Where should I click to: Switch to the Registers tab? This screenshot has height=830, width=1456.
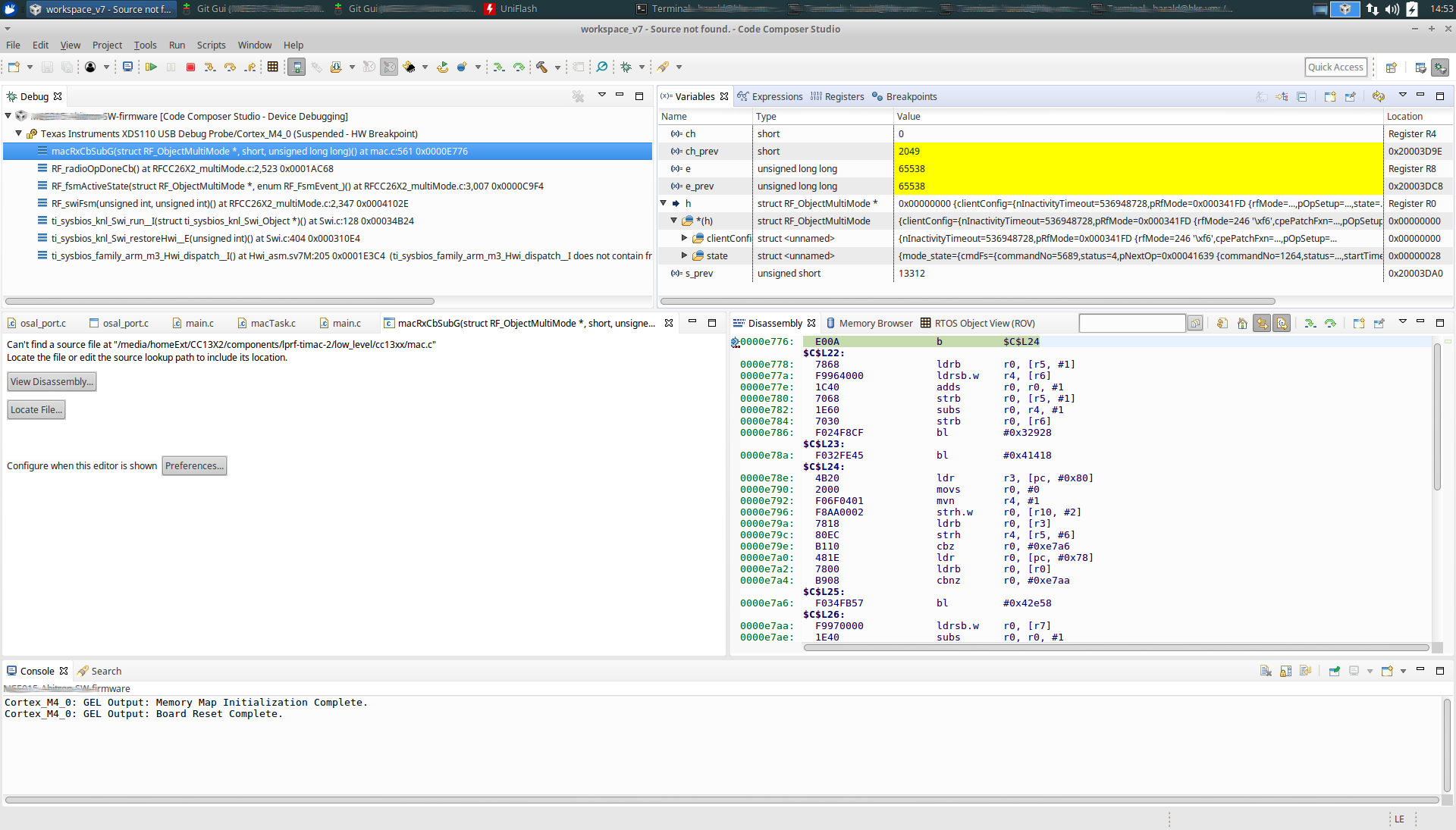(x=837, y=97)
